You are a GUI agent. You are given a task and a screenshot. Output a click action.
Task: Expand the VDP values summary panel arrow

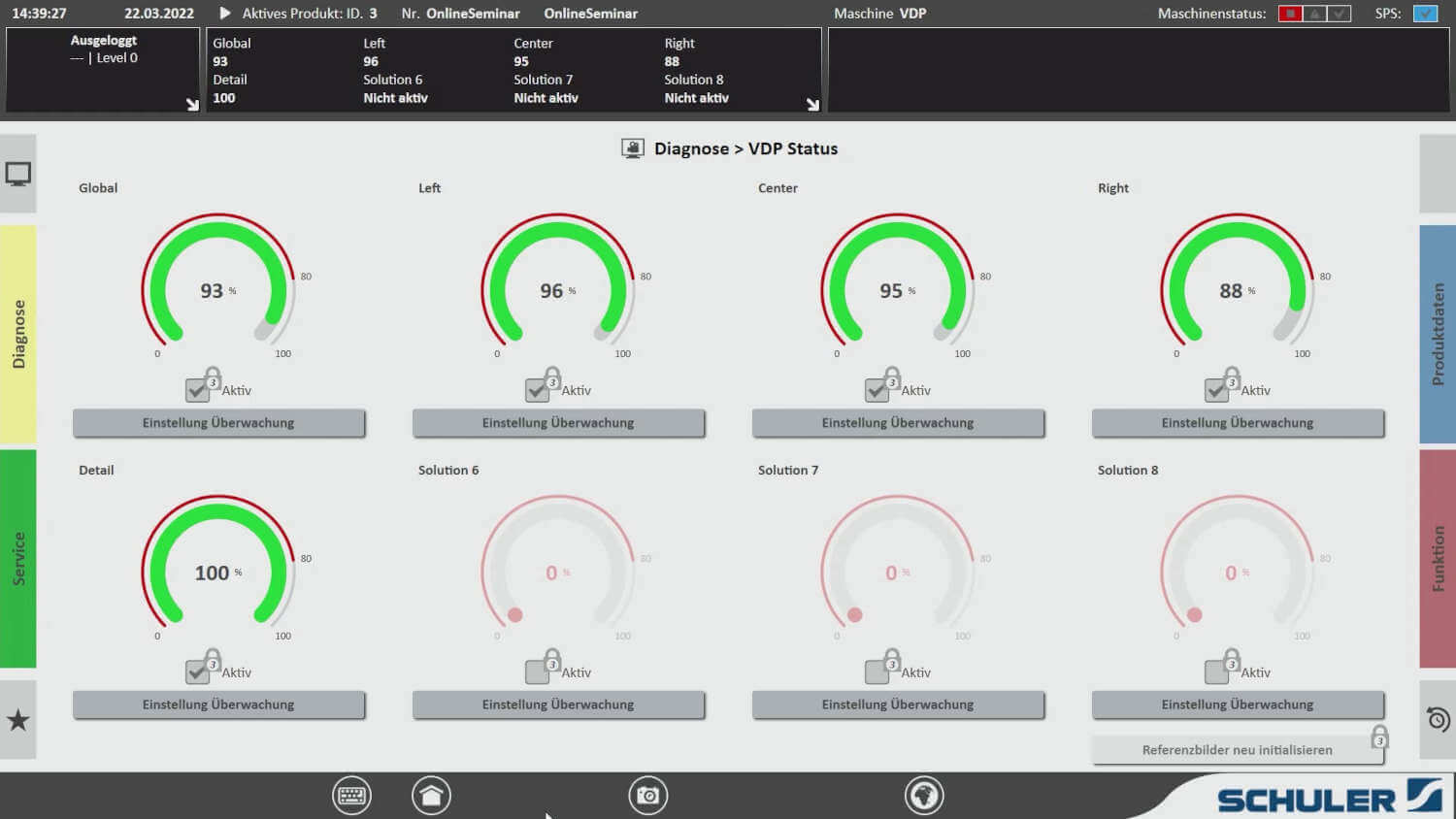click(x=812, y=104)
